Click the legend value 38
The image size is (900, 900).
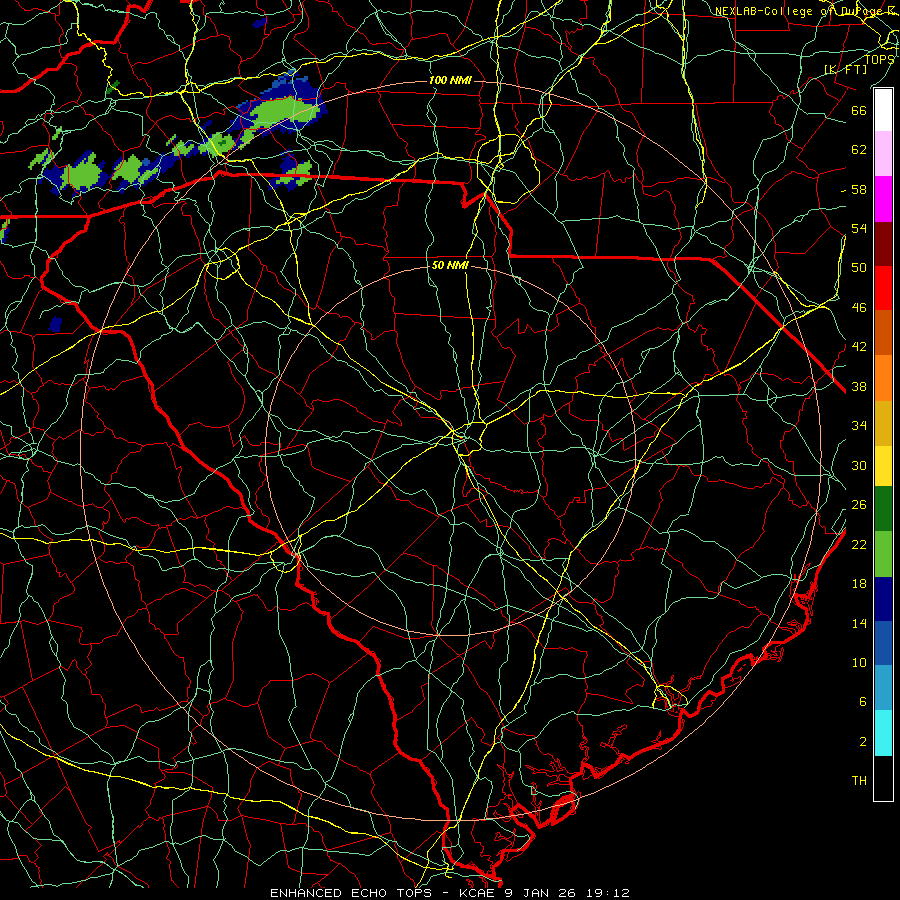click(x=859, y=386)
